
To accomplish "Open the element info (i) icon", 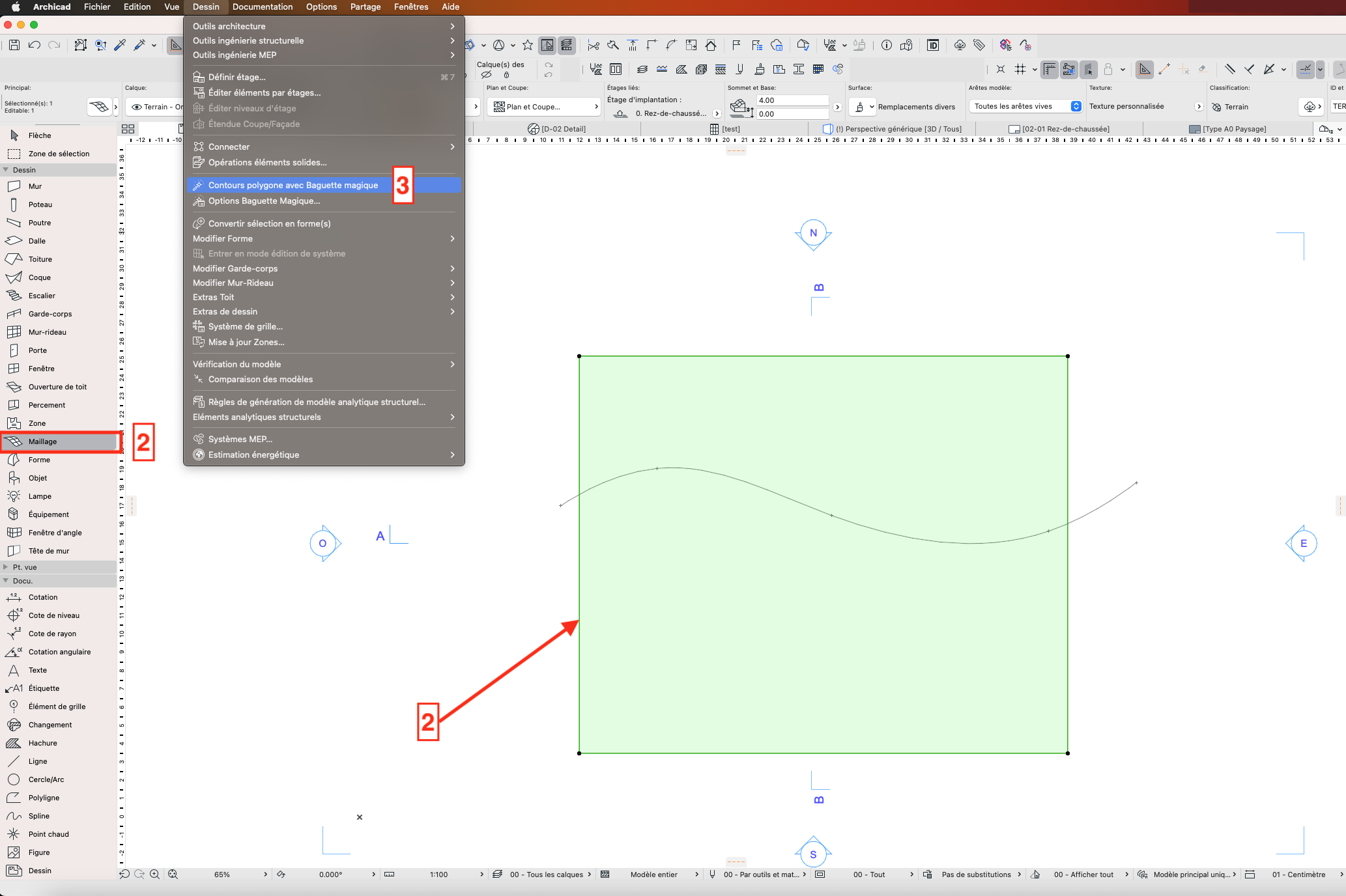I will click(887, 45).
